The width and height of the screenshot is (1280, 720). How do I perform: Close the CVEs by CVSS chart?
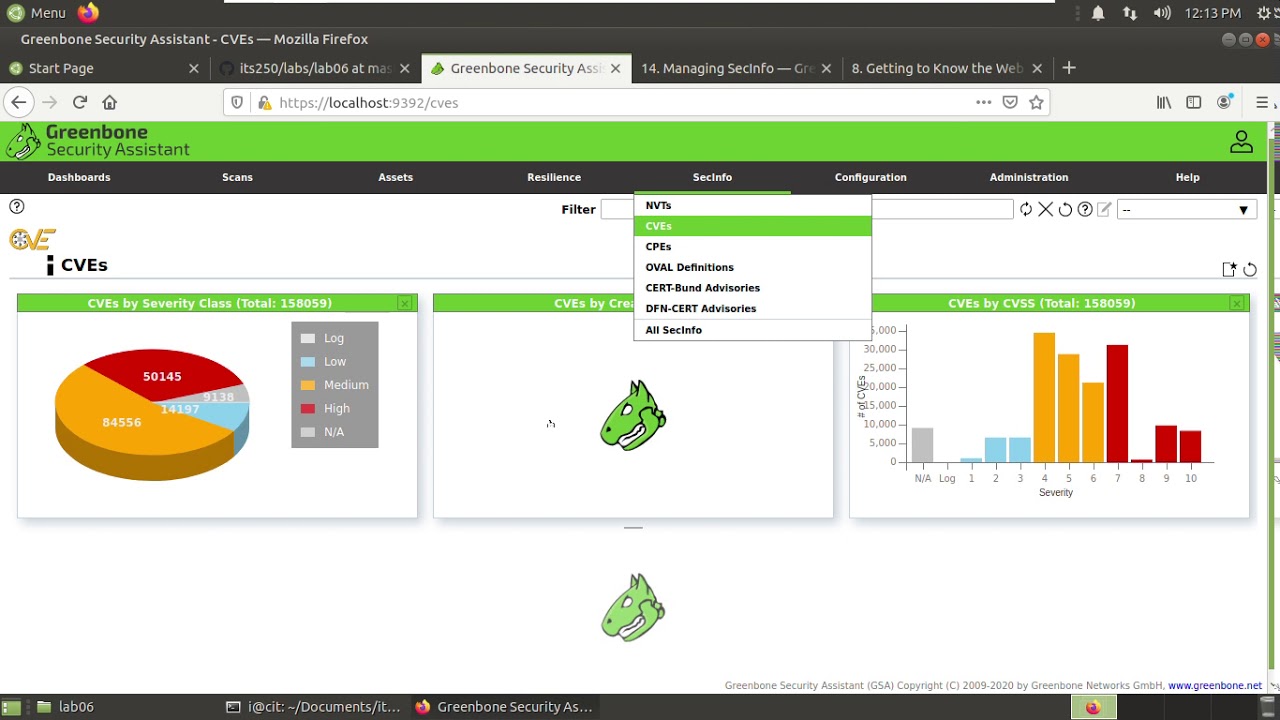1237,303
